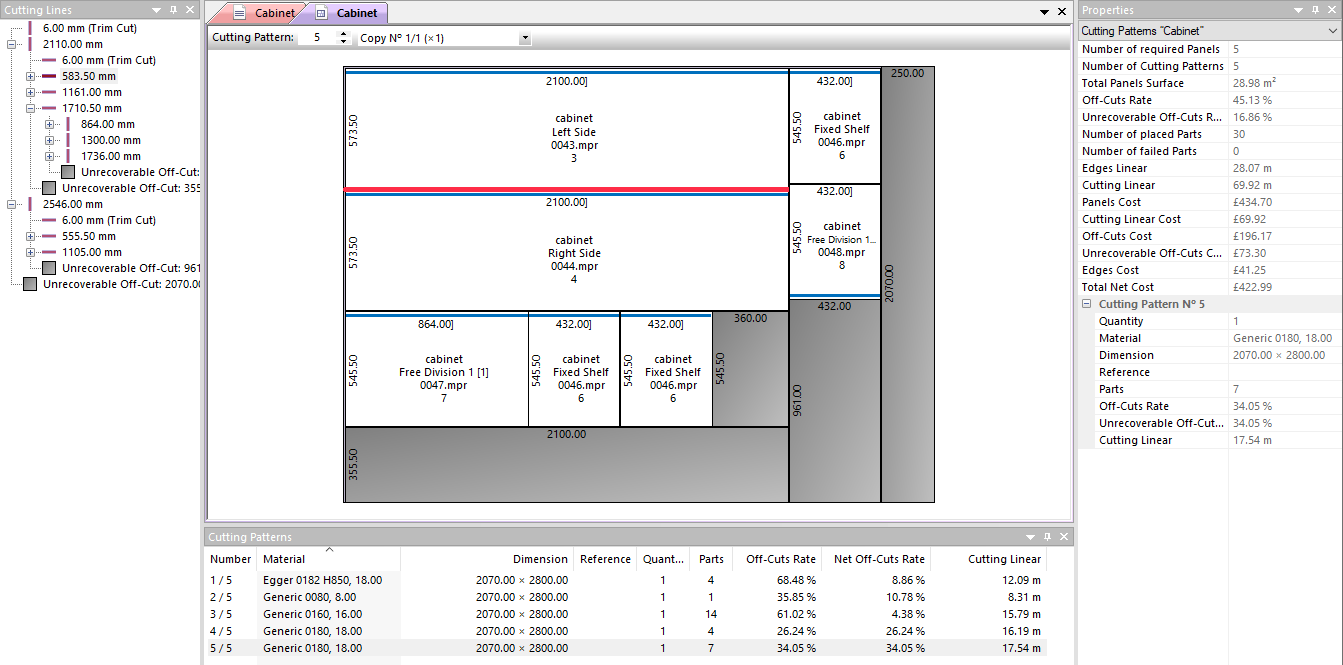Image resolution: width=1343 pixels, height=665 pixels.
Task: Sort by Off-Cuts Rate column header
Action: (780, 559)
